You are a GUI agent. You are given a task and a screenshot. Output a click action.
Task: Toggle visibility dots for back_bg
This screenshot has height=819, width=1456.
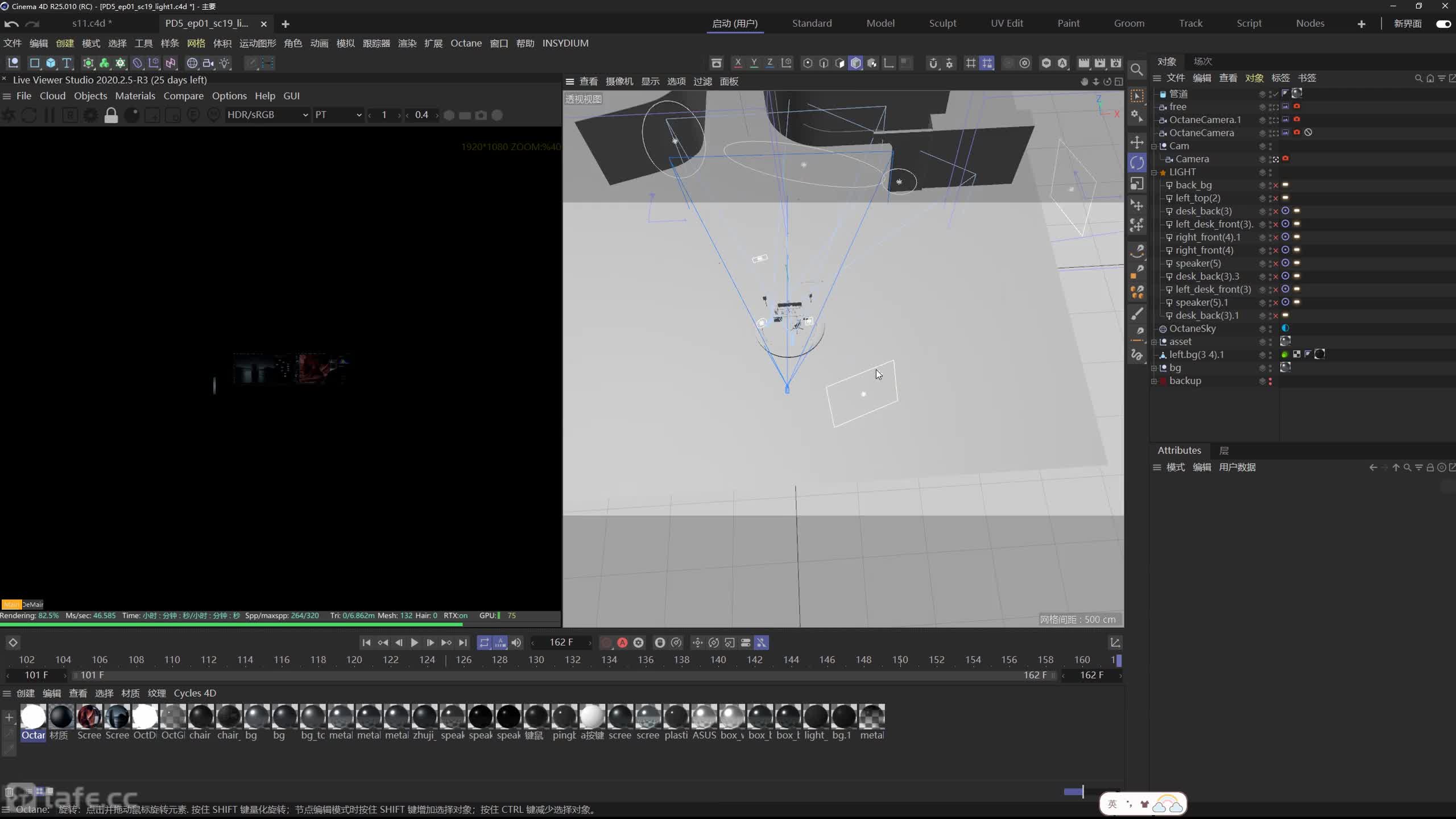click(1270, 185)
